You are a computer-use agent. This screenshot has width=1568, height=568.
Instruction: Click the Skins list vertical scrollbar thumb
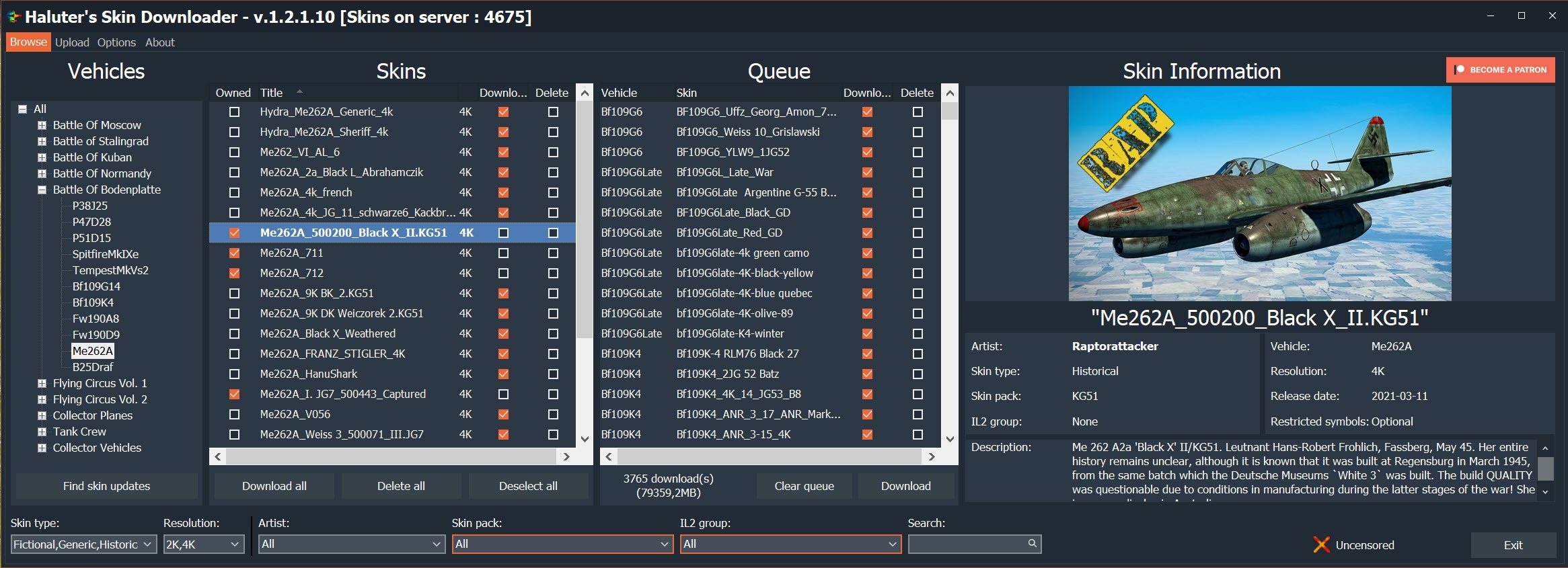[585, 220]
